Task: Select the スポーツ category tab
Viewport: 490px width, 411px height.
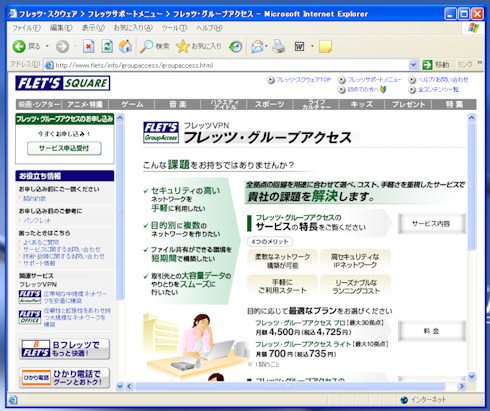Action: [x=269, y=104]
